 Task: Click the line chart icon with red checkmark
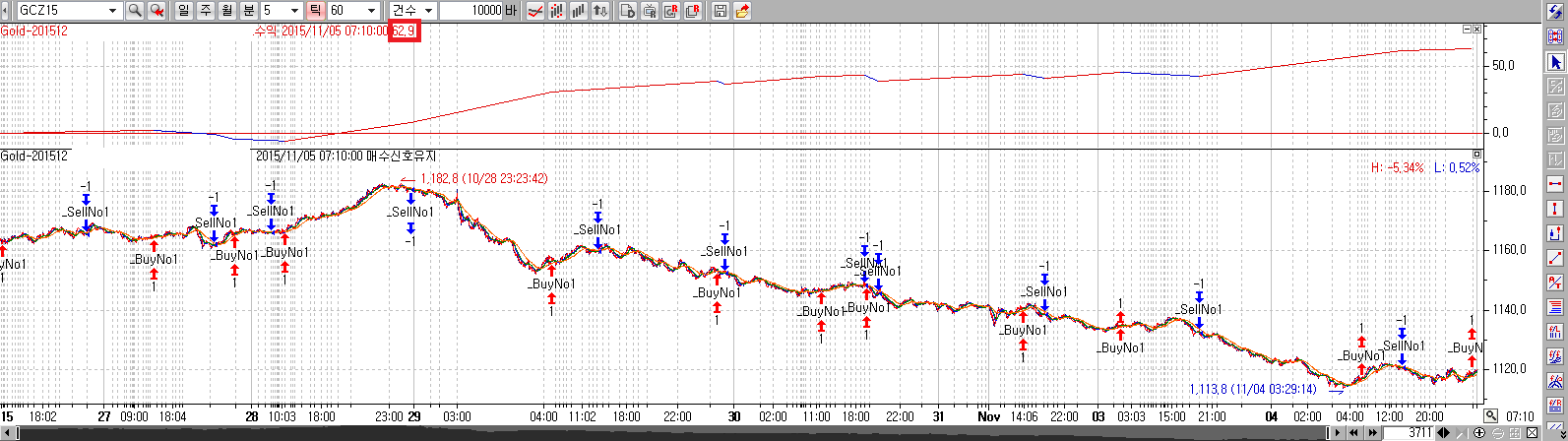pos(536,11)
